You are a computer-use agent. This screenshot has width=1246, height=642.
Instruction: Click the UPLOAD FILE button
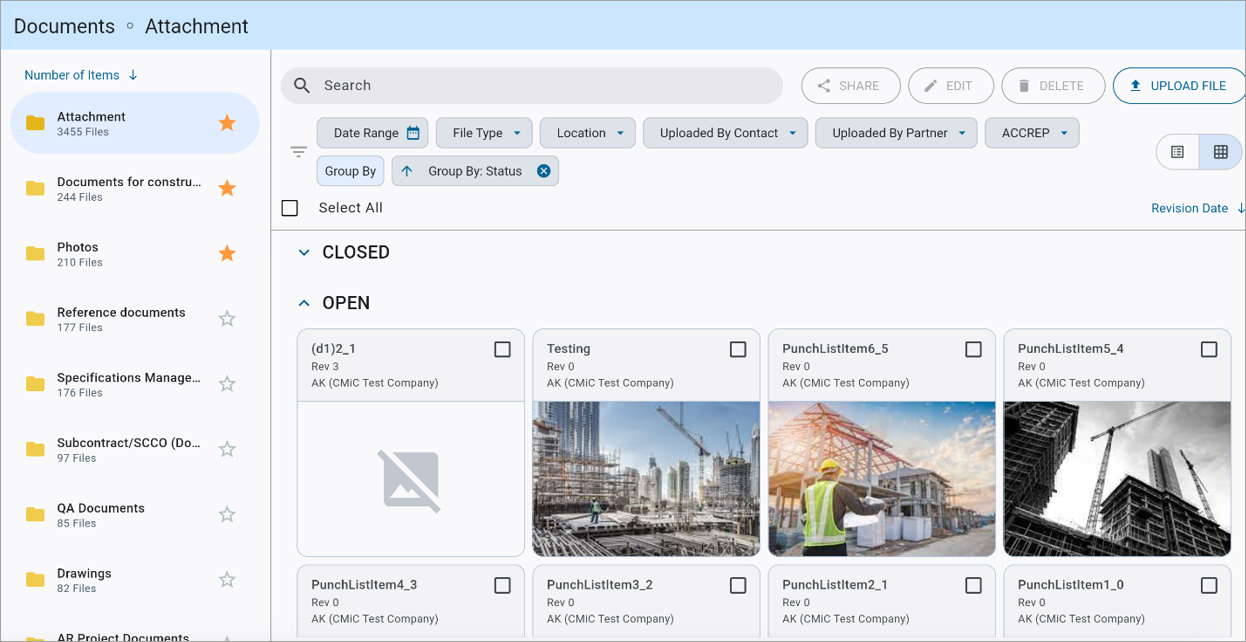[x=1179, y=86]
